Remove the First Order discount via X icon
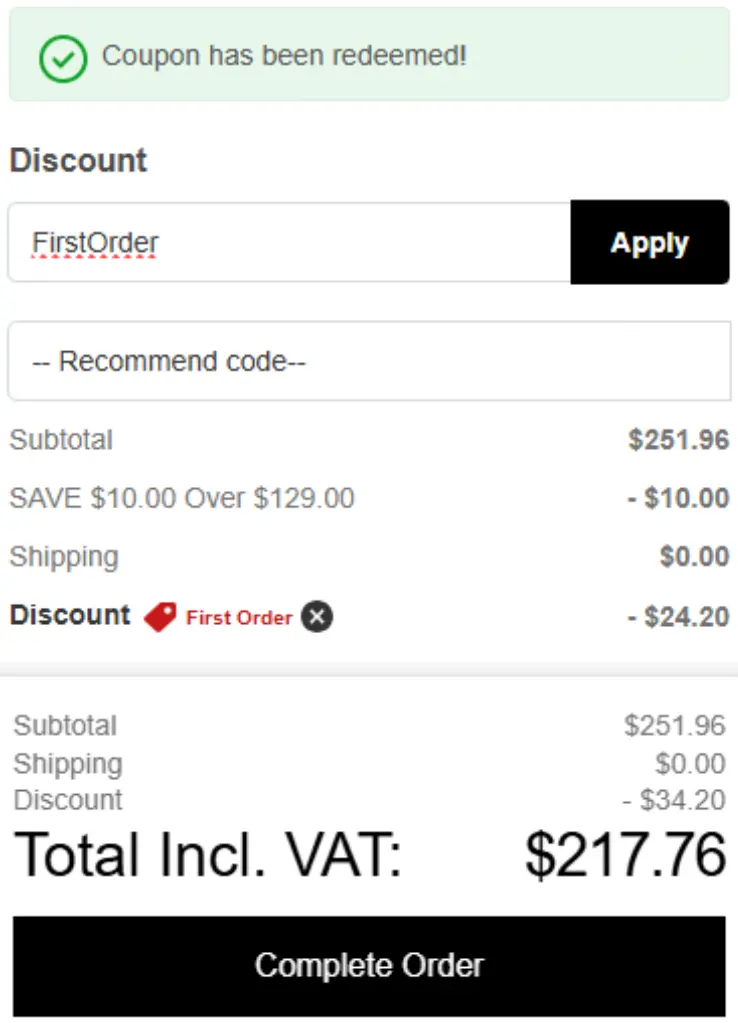738x1023 pixels. pyautogui.click(x=315, y=618)
